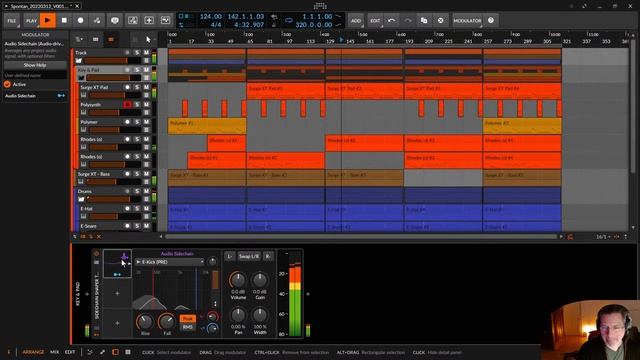Click the Stop transport button
Screen dimensions: 640x360
coord(64,20)
